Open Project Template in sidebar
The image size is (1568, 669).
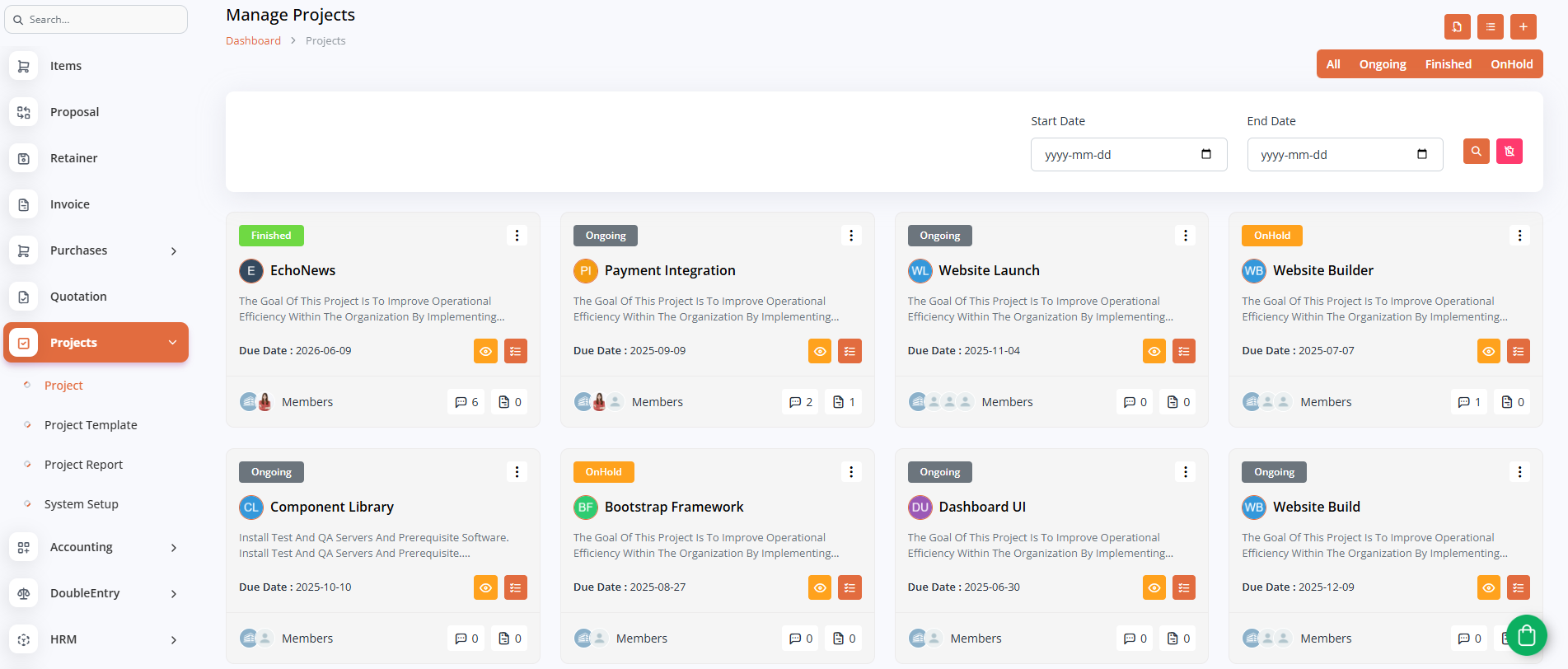coord(91,425)
